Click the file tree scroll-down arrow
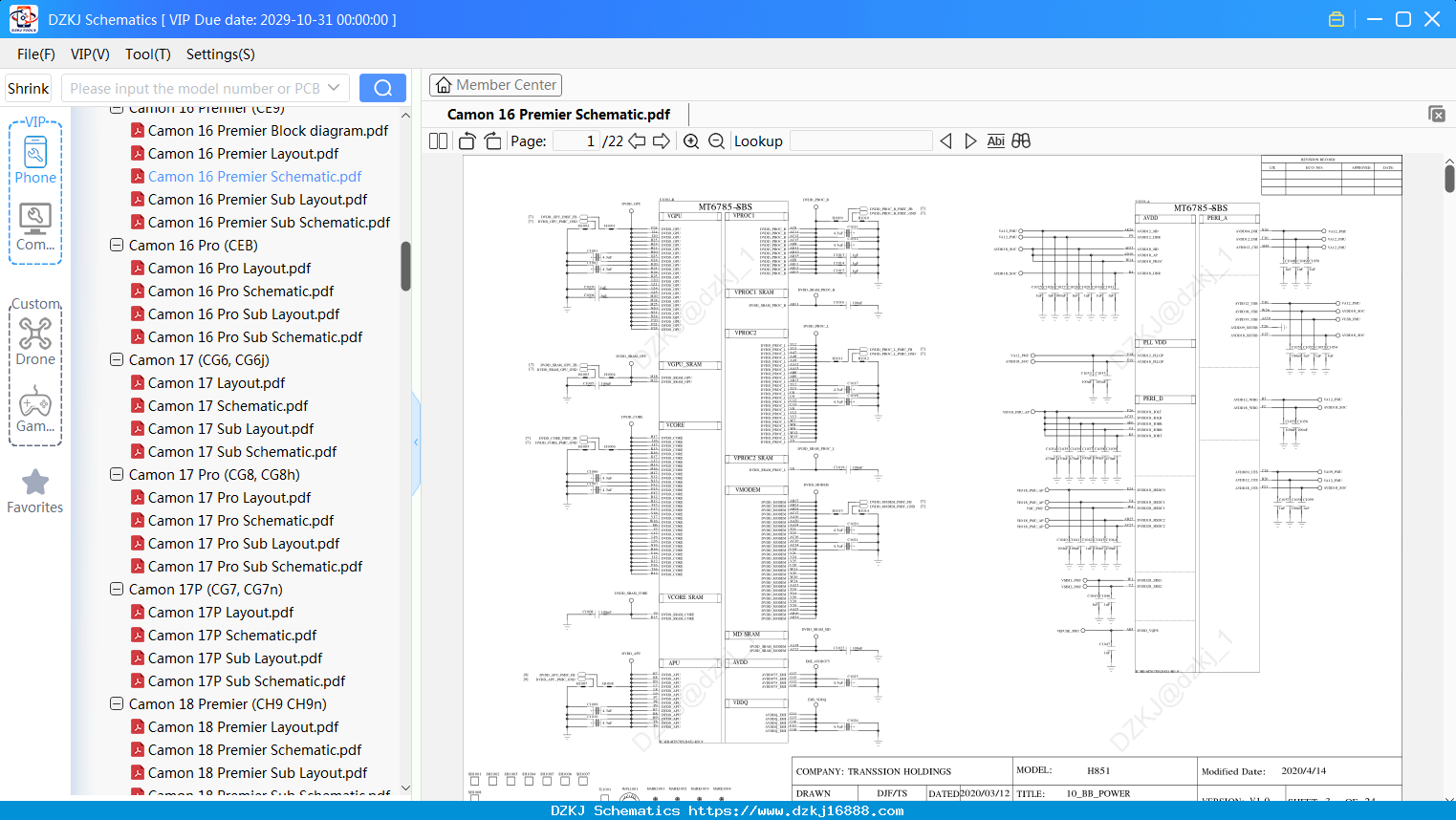Screen dimensions: 1456x820 point(405,788)
